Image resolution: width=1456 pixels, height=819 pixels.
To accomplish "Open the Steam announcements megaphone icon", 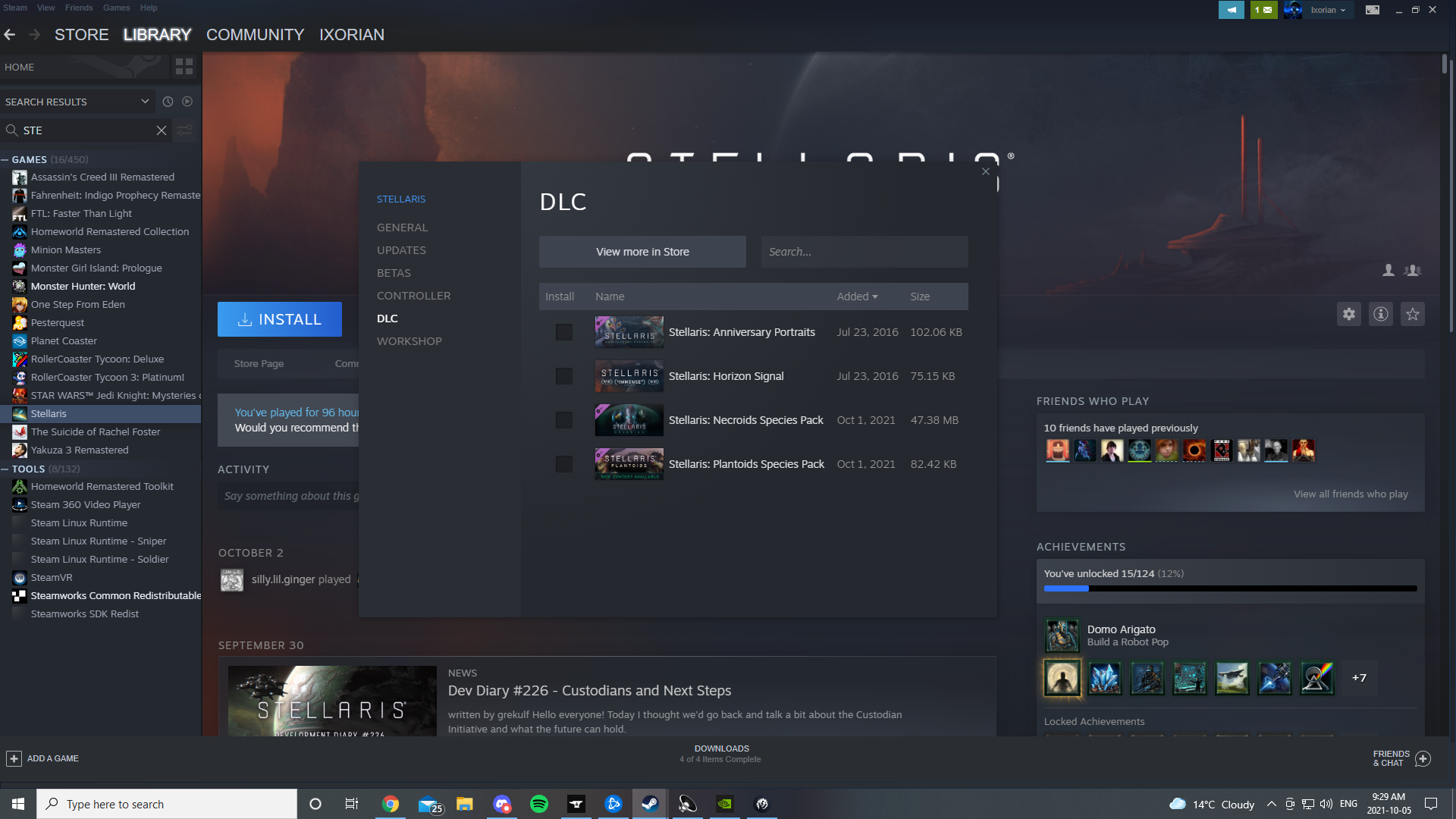I will [x=1232, y=10].
